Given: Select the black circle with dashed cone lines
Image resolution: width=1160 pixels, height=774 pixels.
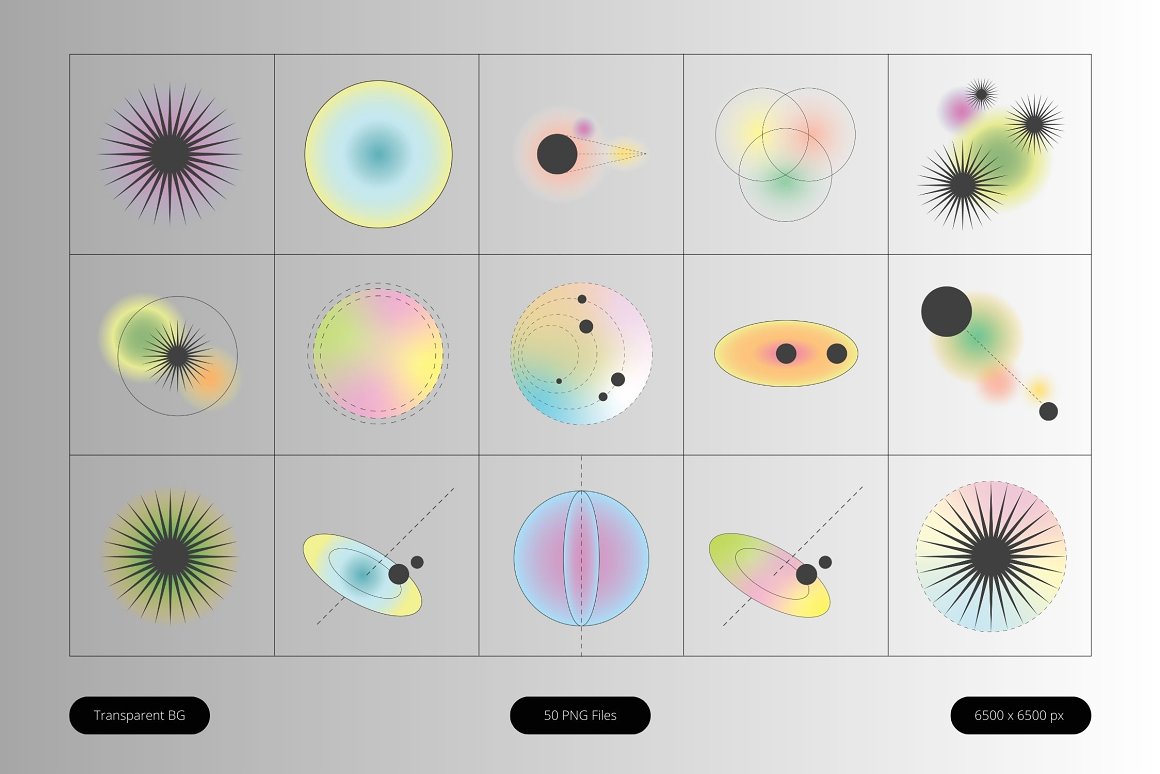Looking at the screenshot, I should pos(557,154).
